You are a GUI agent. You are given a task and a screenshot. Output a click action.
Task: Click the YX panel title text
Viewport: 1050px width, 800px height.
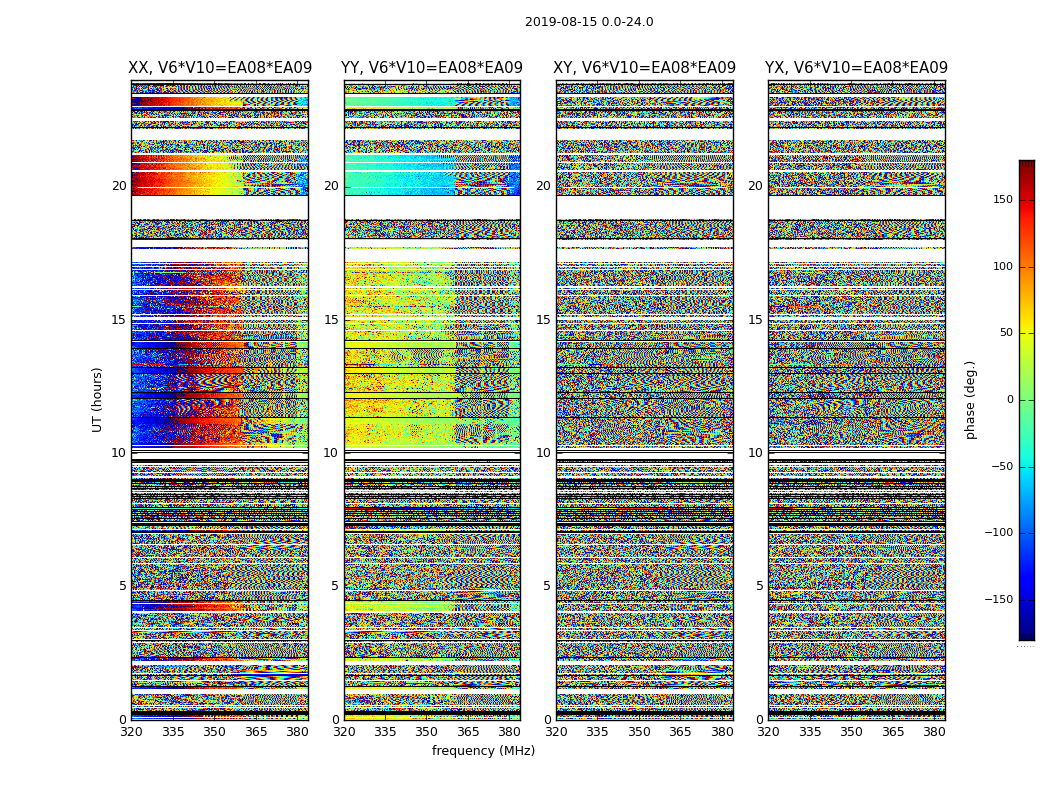pyautogui.click(x=856, y=68)
